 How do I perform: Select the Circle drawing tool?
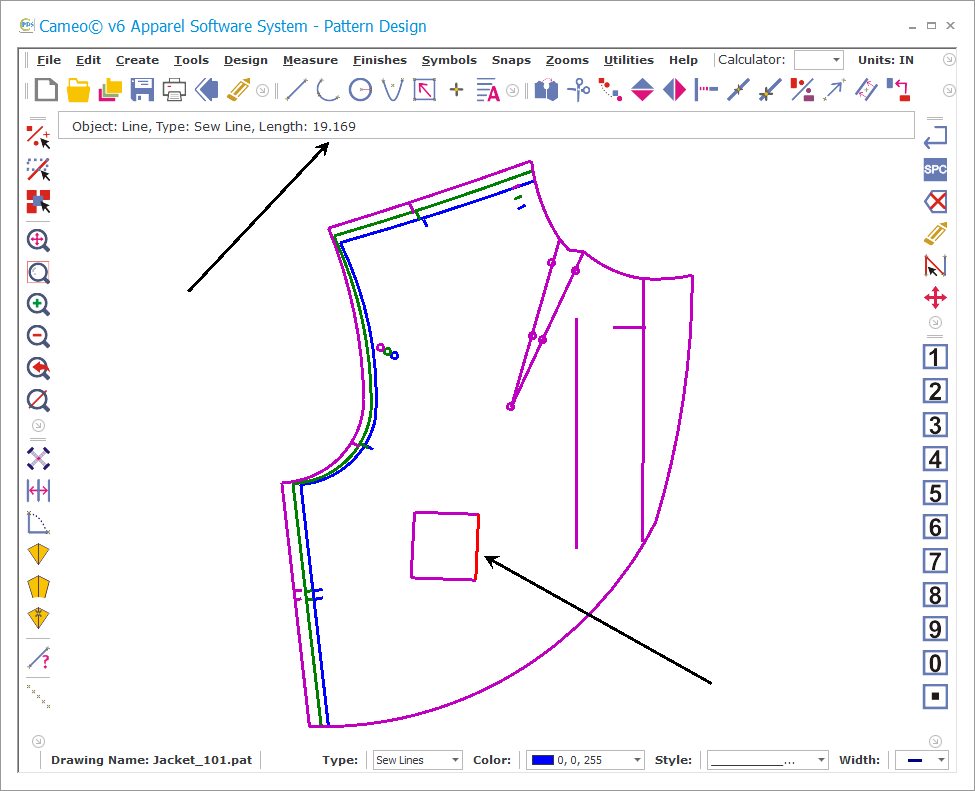coord(360,90)
